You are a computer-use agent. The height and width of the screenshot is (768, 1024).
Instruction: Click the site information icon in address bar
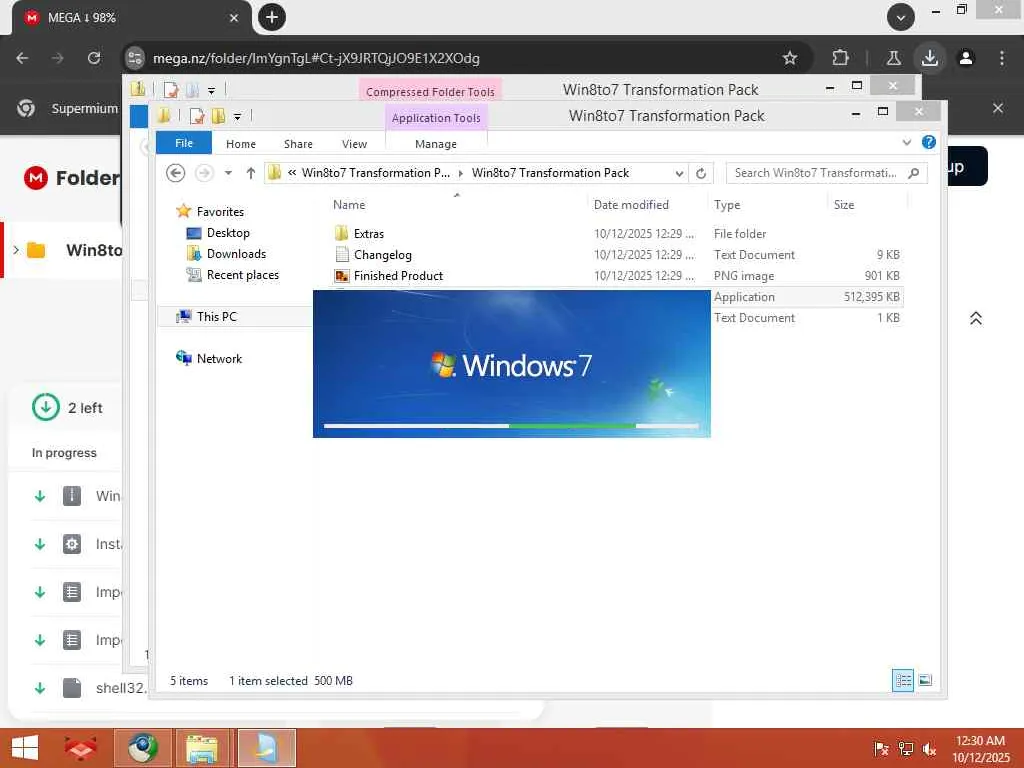pyautogui.click(x=135, y=58)
